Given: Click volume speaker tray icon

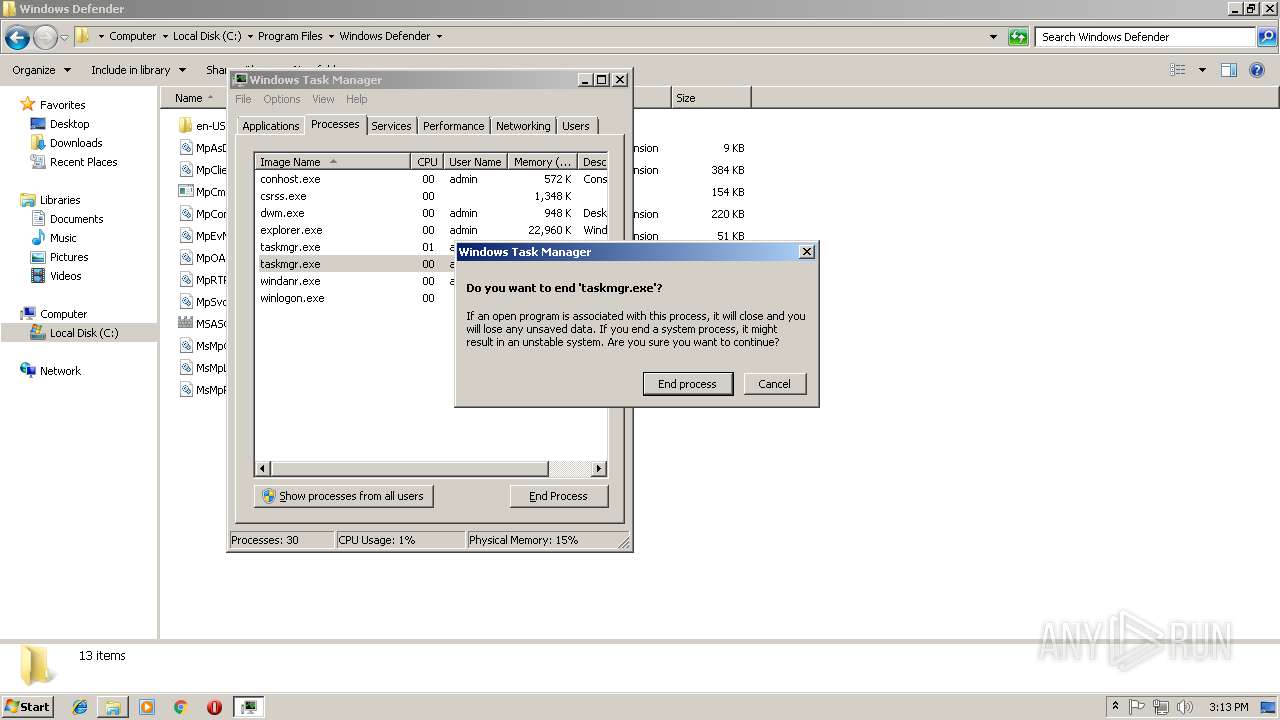Looking at the screenshot, I should (x=1184, y=707).
